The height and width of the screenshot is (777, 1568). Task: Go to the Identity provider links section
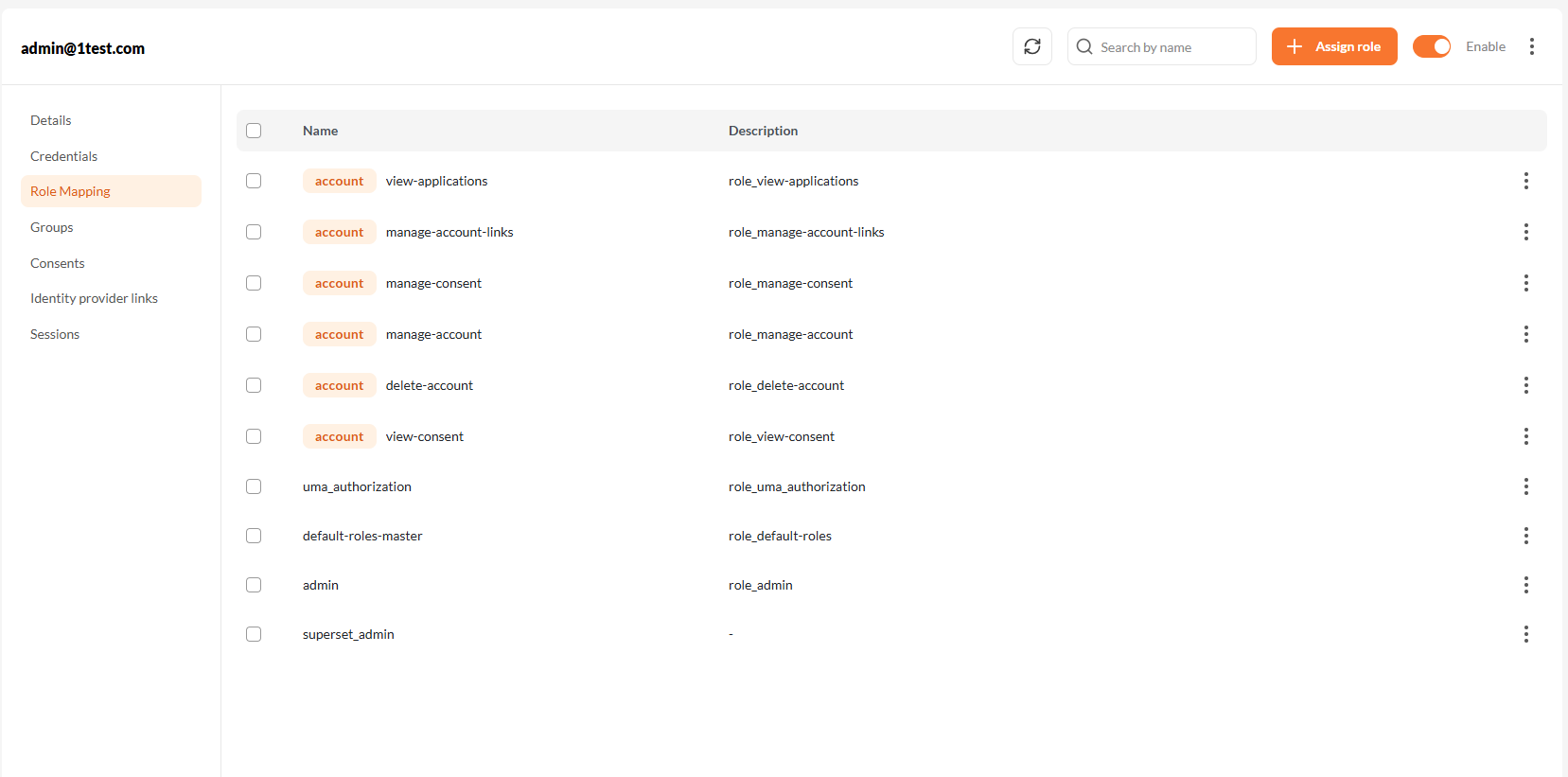(x=94, y=298)
